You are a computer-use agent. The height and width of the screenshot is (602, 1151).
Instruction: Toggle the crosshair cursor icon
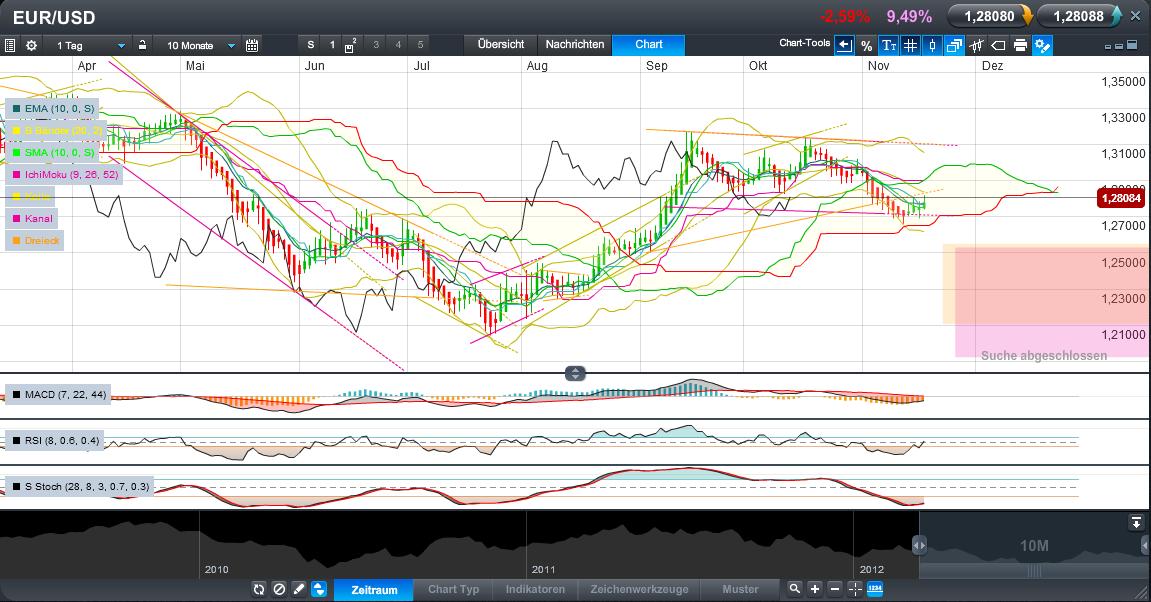pos(854,589)
